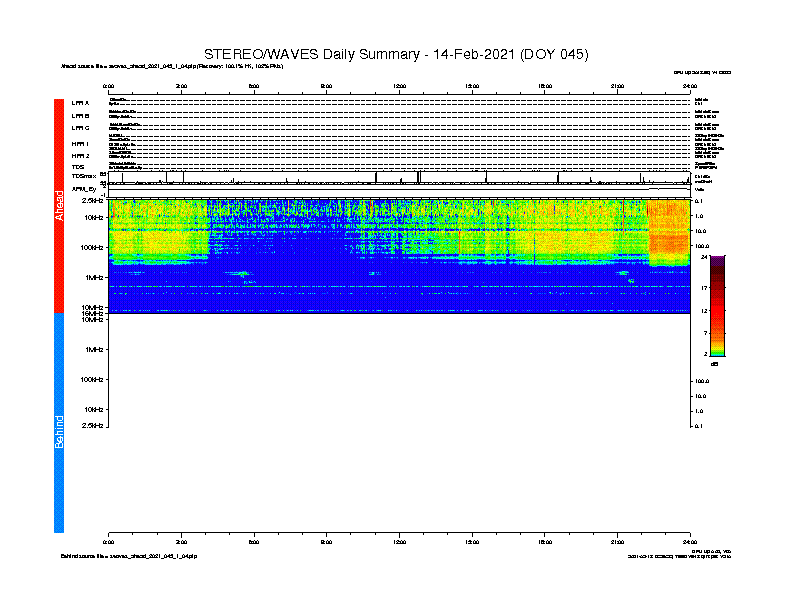Viewport: 792px width, 612px height.
Task: Click the LFR C row label
Action: coord(80,128)
